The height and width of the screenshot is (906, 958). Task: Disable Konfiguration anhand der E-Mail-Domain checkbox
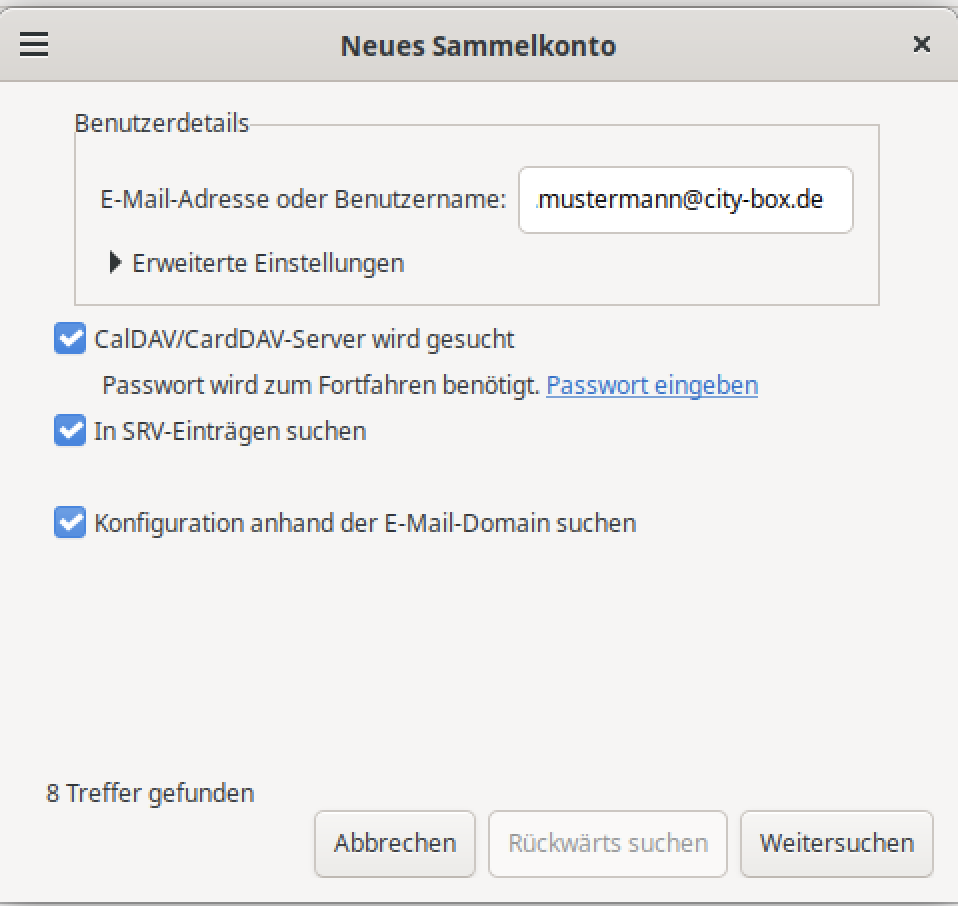pyautogui.click(x=69, y=523)
